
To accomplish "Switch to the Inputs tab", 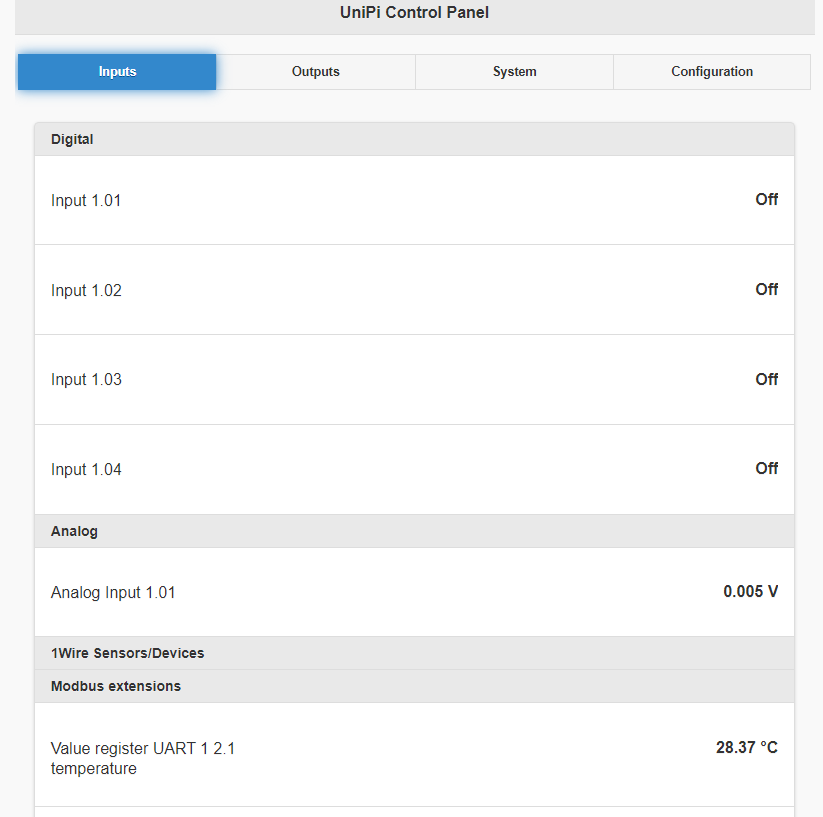I will (x=117, y=72).
